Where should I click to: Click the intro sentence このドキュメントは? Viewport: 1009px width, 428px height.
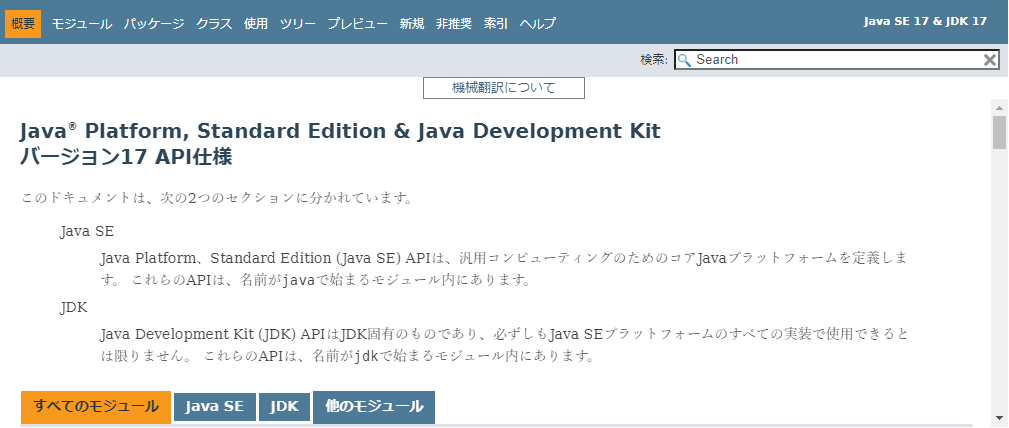click(x=216, y=198)
